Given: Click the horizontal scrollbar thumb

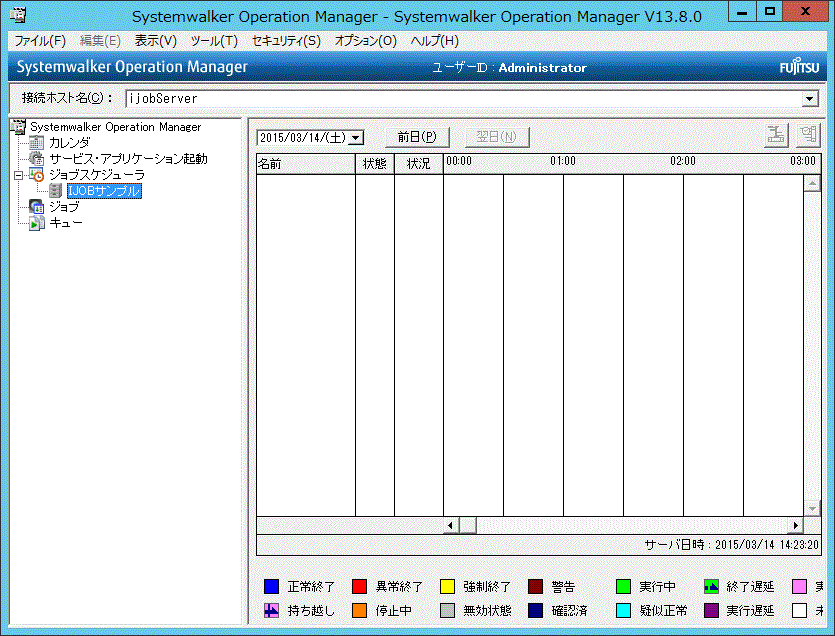Looking at the screenshot, I should click(468, 525).
